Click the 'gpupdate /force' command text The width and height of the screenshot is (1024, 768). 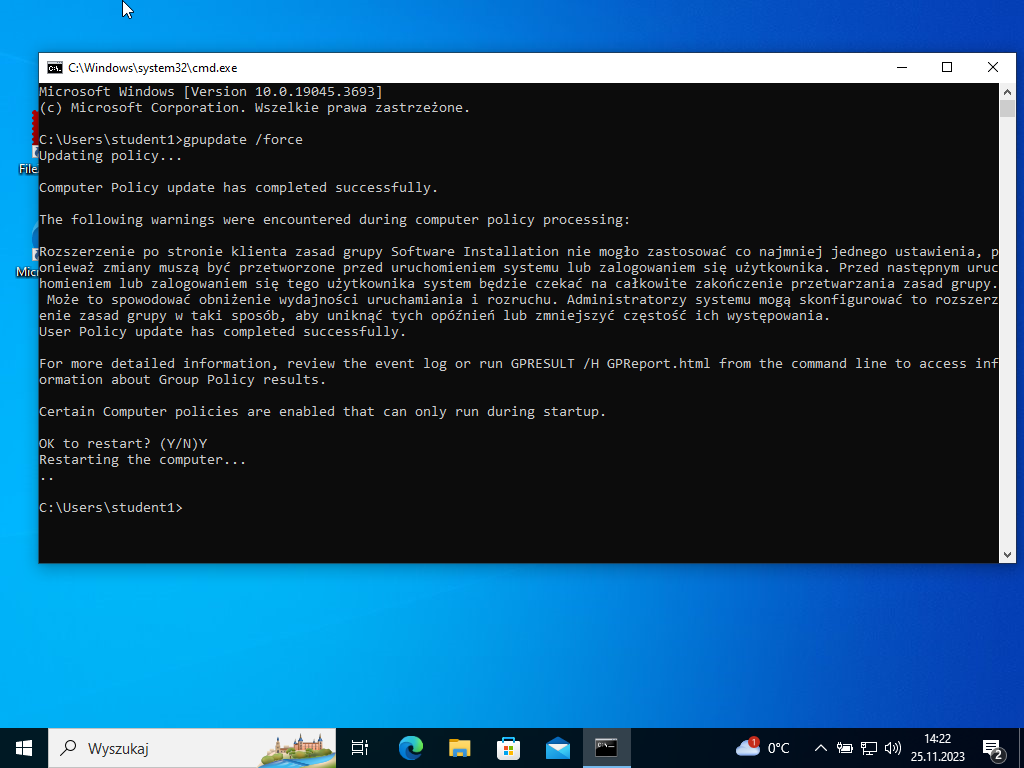tap(243, 140)
